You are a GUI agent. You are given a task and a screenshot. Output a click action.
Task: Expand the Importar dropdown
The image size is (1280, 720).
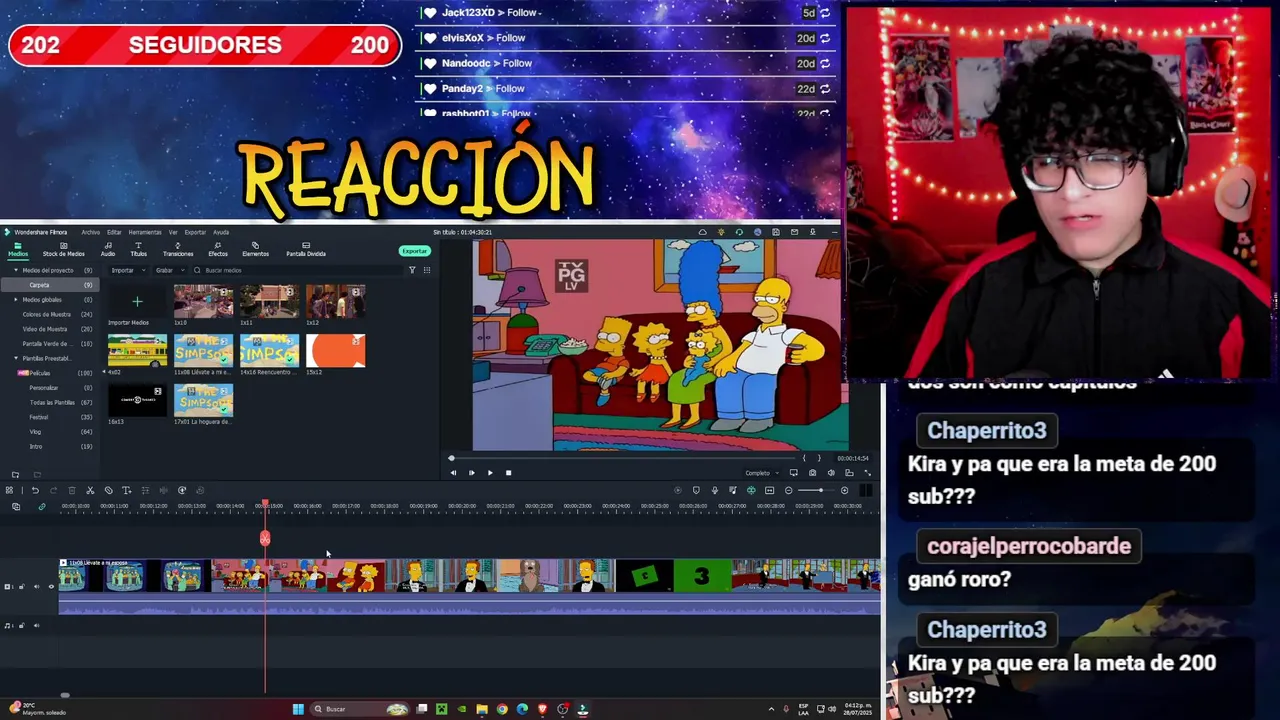pyautogui.click(x=127, y=270)
